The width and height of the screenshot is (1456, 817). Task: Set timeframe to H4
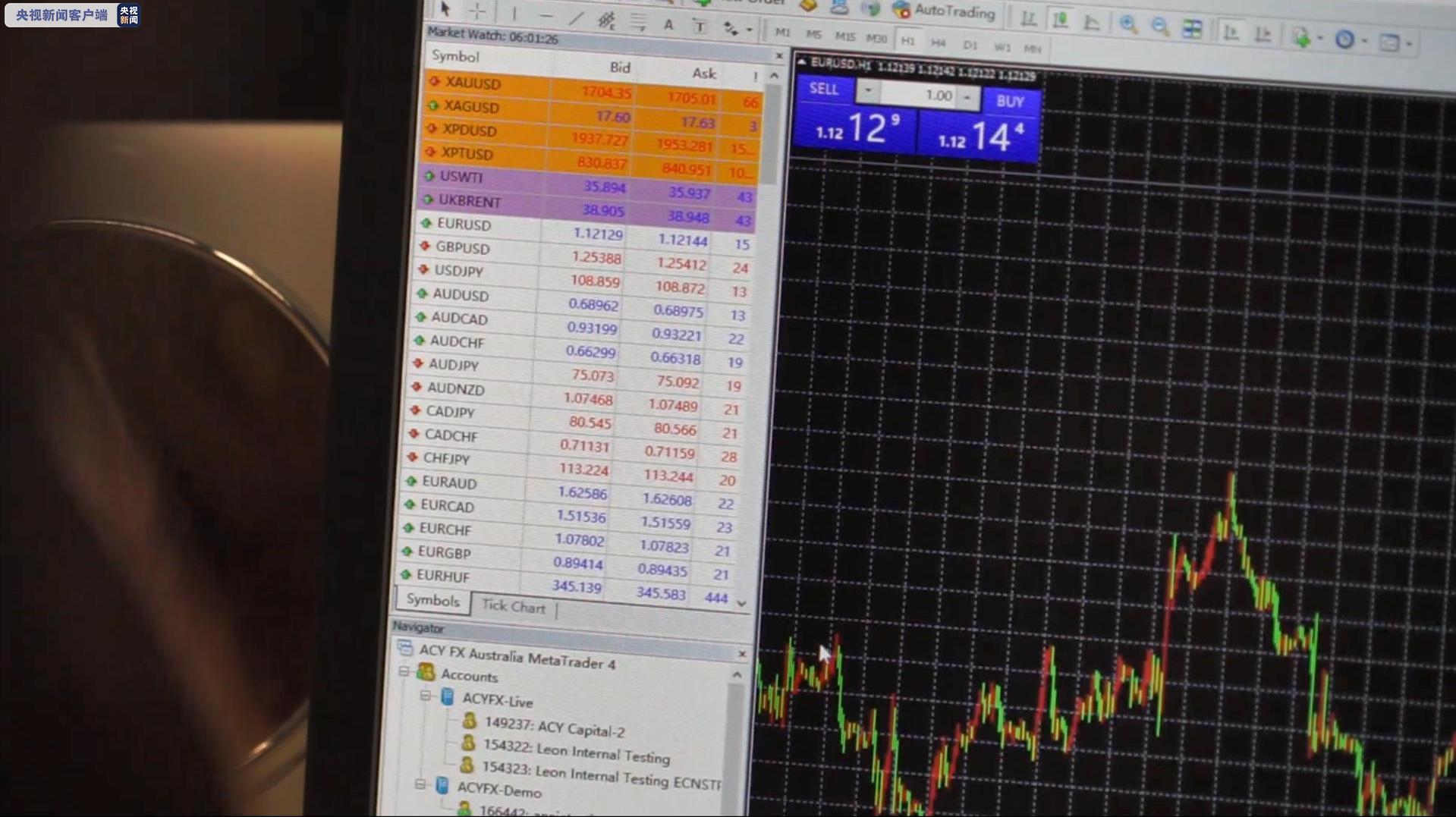[939, 42]
